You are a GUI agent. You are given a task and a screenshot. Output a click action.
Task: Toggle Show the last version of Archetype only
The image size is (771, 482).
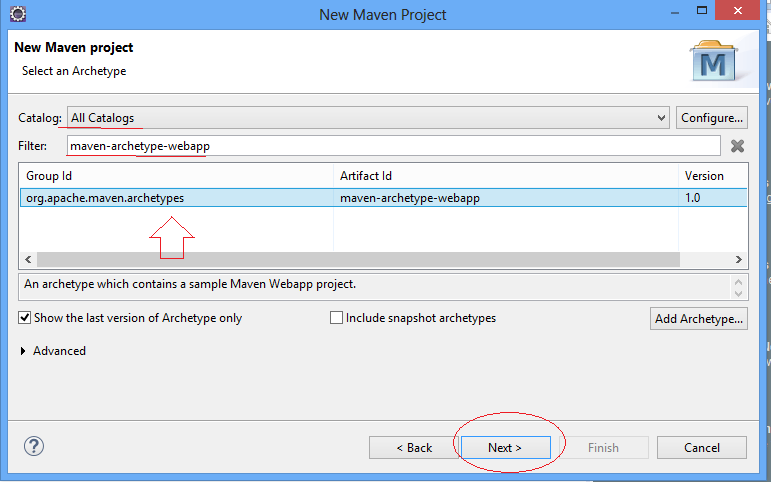coord(25,318)
